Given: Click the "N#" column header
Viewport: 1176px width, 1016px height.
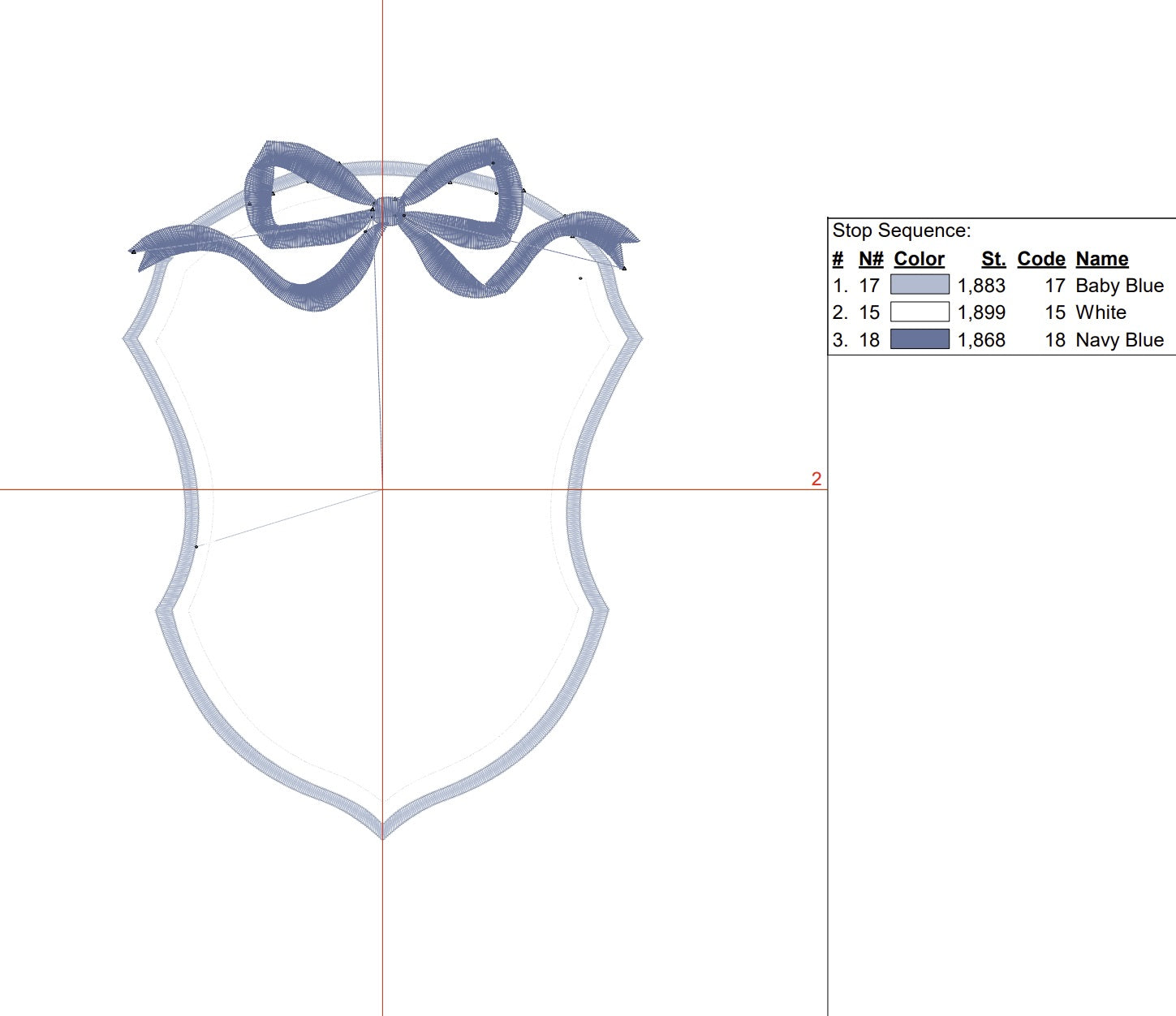Looking at the screenshot, I should (x=870, y=259).
